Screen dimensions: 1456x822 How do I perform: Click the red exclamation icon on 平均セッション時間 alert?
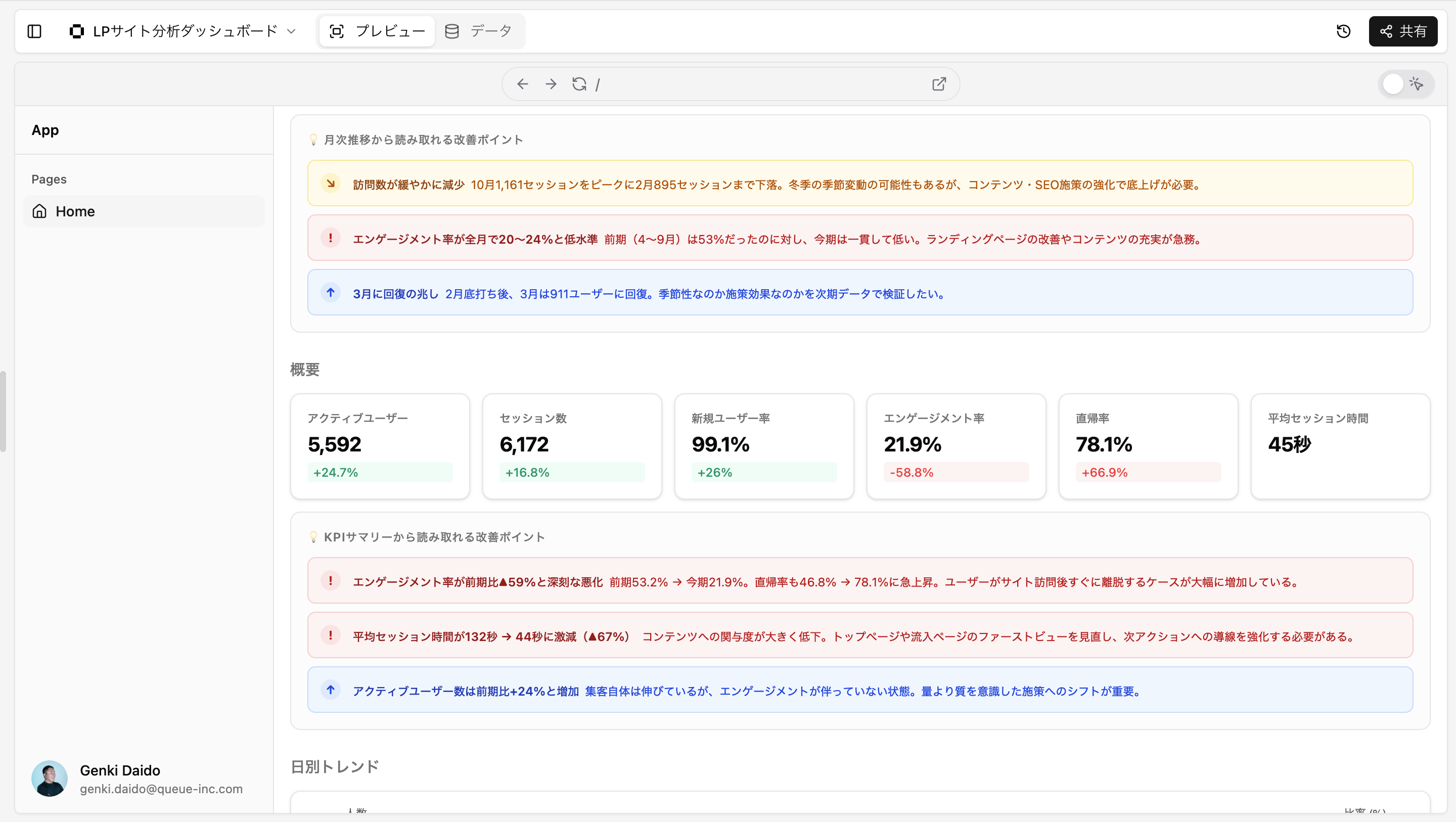[331, 635]
